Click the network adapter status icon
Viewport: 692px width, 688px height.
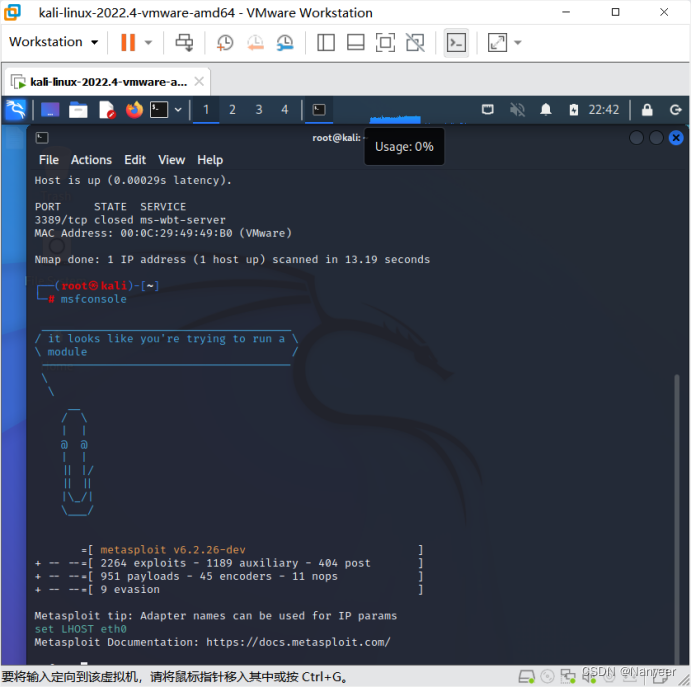click(x=568, y=677)
